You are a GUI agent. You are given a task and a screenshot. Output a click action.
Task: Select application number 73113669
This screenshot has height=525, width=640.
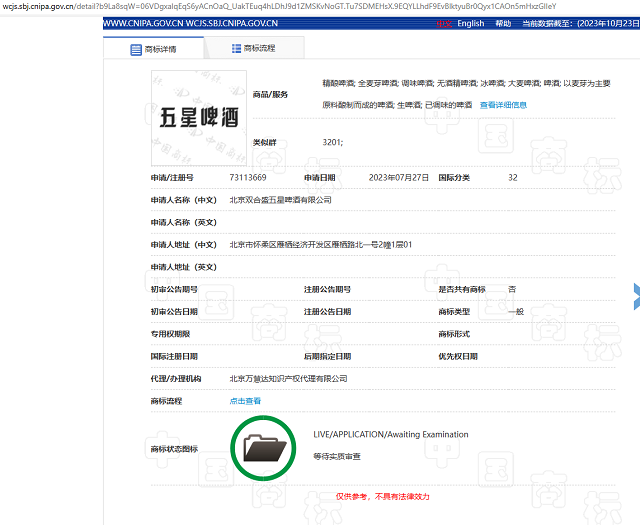(x=248, y=178)
